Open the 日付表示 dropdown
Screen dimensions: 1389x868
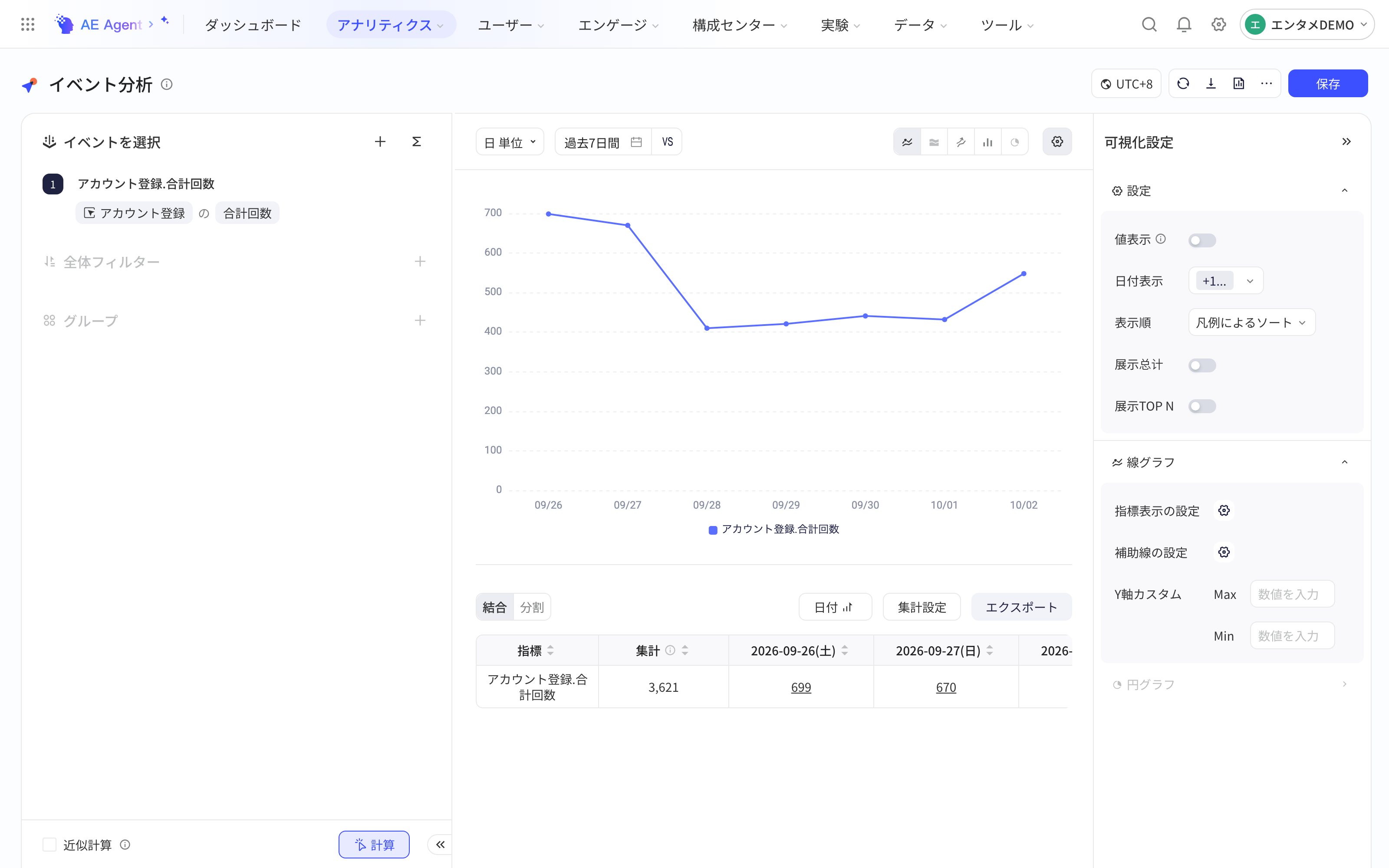1225,281
